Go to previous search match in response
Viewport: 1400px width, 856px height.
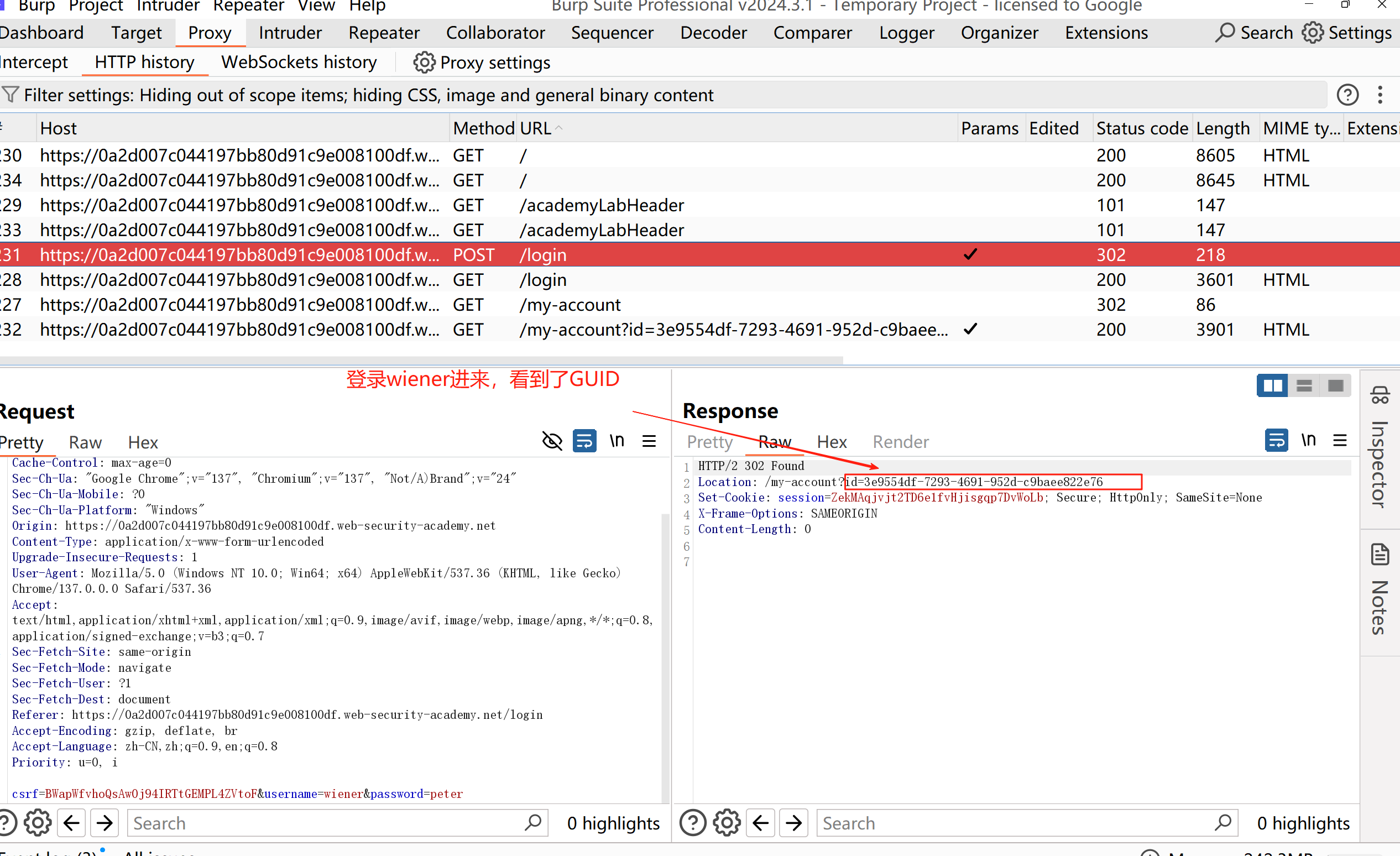point(760,822)
